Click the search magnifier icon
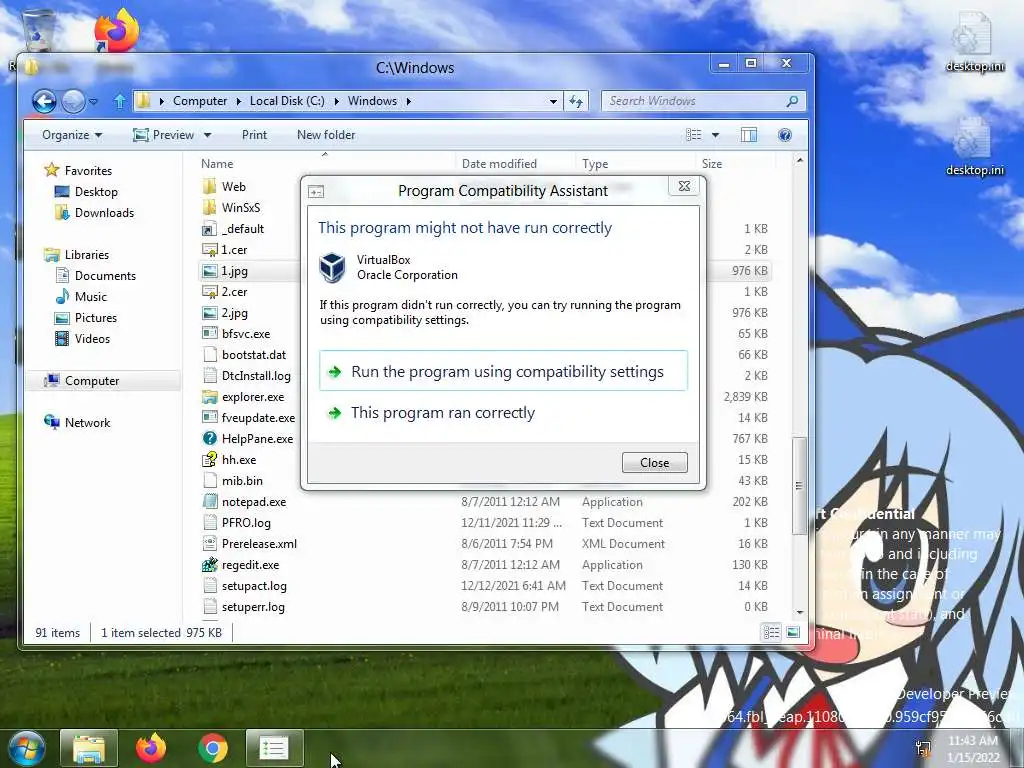This screenshot has height=768, width=1024. click(x=792, y=101)
